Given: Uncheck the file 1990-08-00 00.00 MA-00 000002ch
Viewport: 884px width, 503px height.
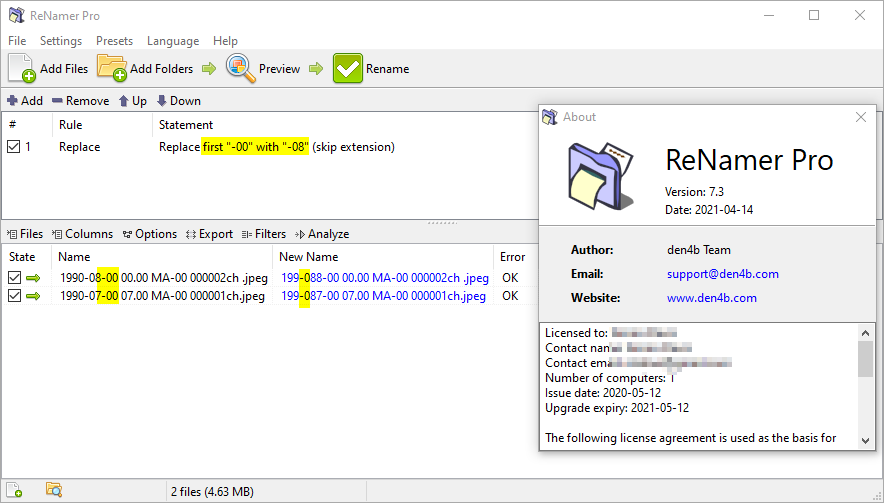Looking at the screenshot, I should (x=15, y=278).
